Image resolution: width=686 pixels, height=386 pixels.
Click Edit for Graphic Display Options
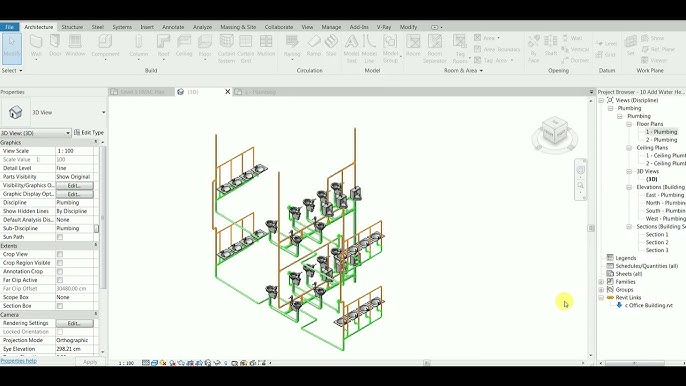point(74,194)
